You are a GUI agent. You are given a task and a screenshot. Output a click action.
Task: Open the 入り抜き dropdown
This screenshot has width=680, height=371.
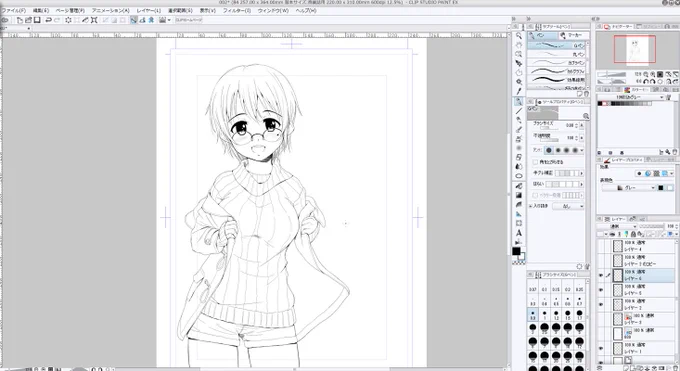569,207
